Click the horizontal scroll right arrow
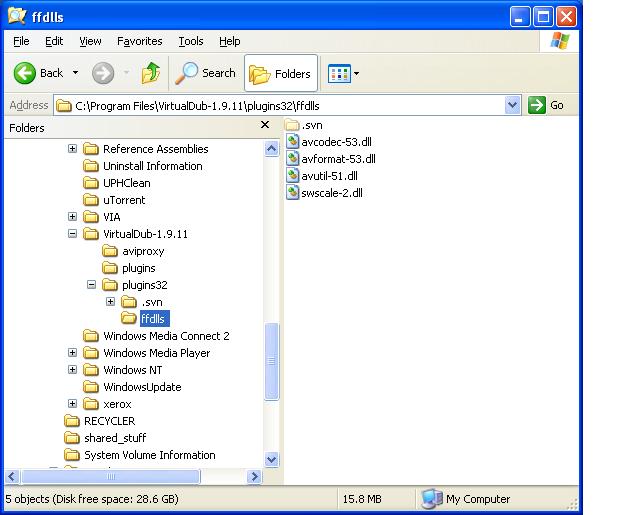 (255, 476)
